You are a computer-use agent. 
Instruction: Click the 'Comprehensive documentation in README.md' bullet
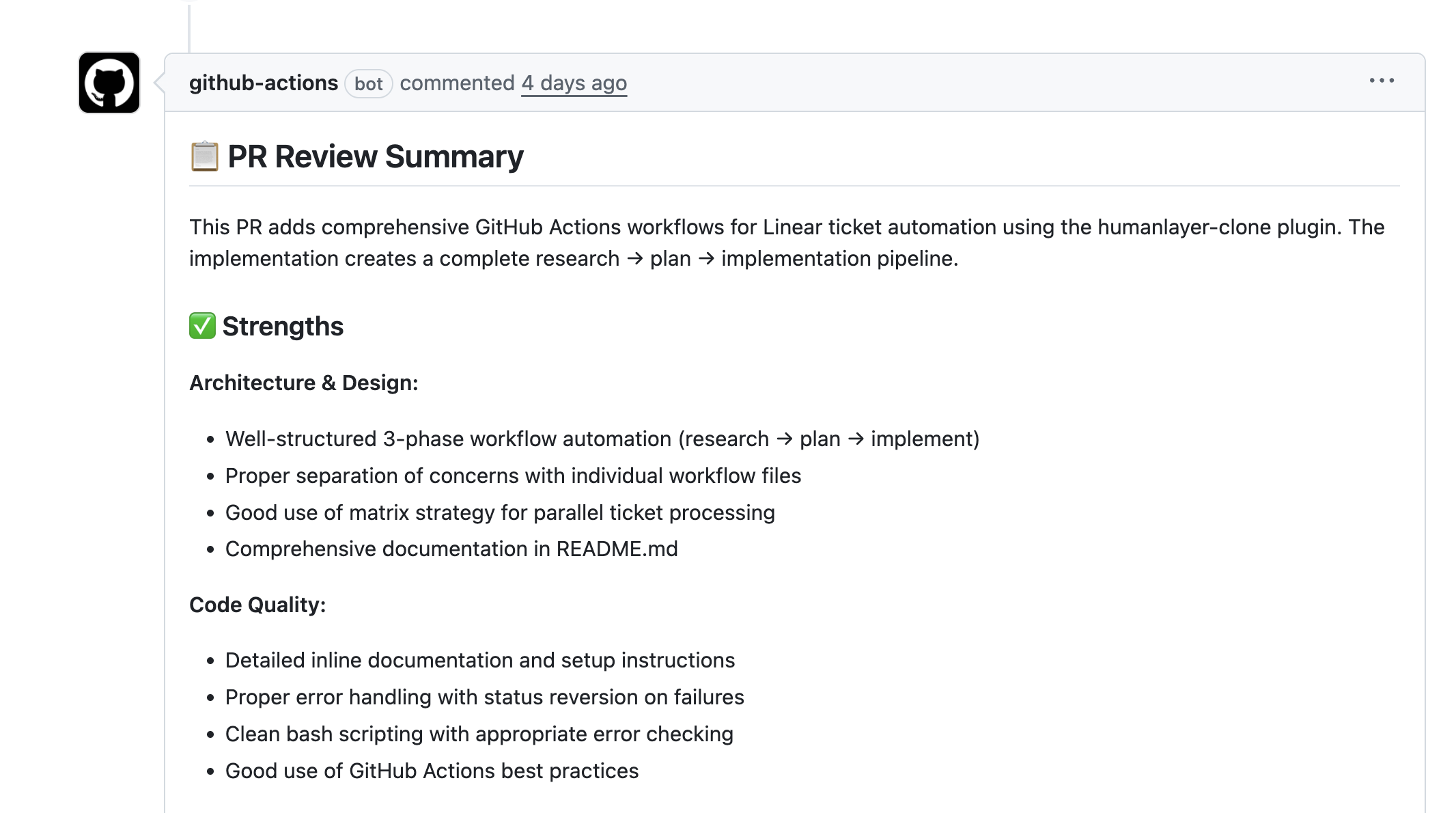point(451,549)
